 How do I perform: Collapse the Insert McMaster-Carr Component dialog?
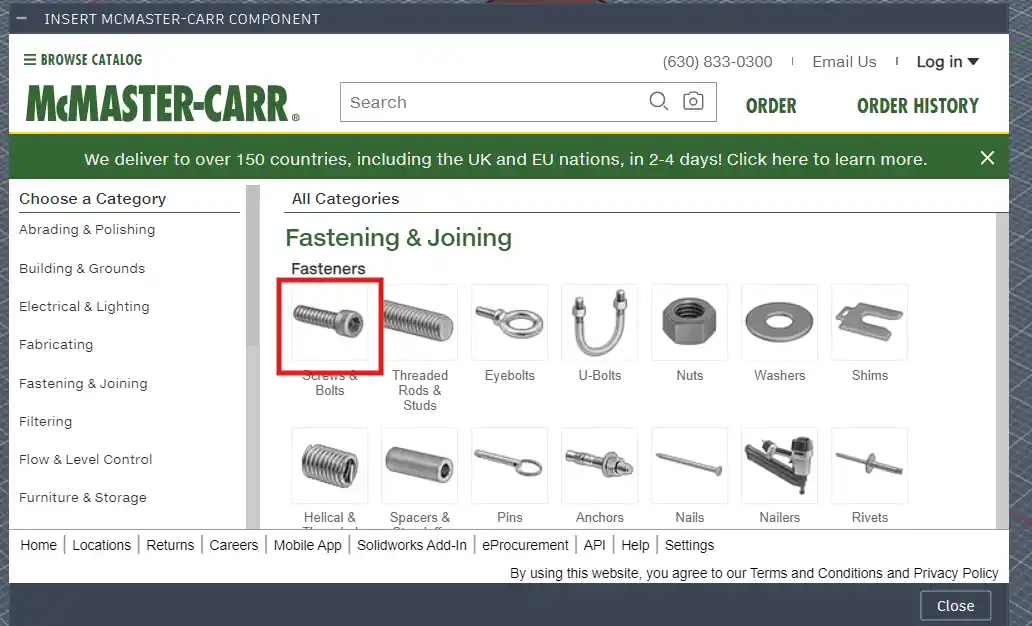tap(21, 18)
